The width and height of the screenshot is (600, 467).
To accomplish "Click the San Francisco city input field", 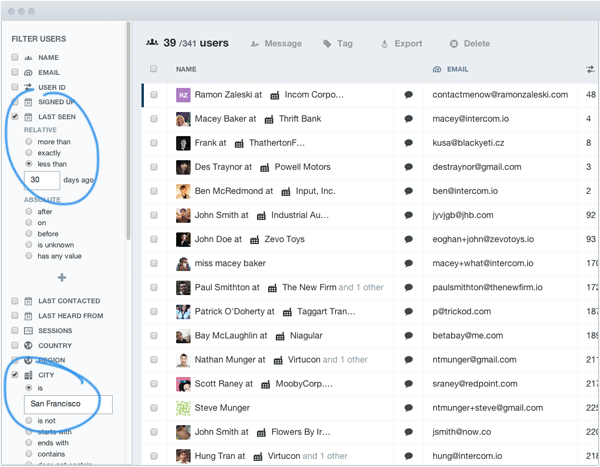I will 68,404.
